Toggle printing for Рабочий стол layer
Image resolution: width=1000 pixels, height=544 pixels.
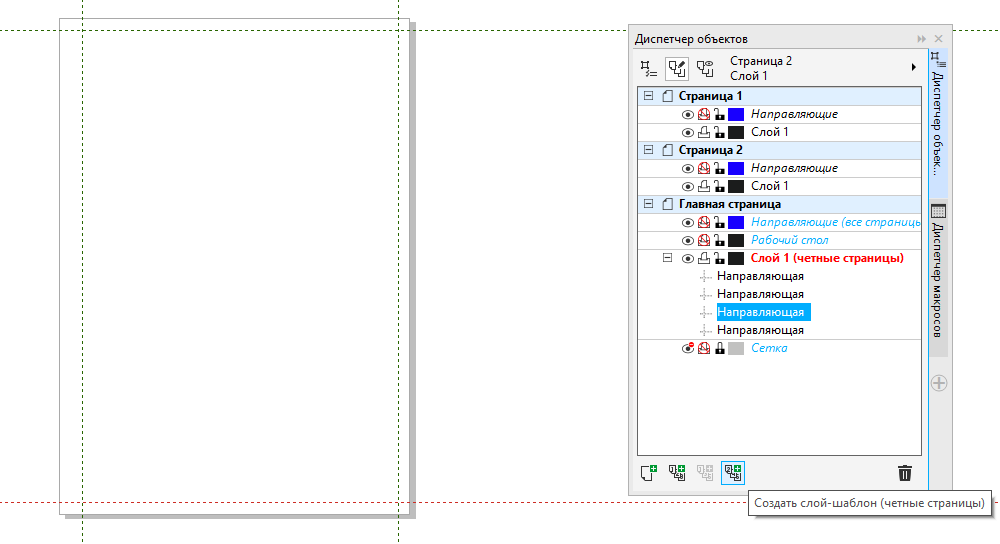(x=704, y=240)
